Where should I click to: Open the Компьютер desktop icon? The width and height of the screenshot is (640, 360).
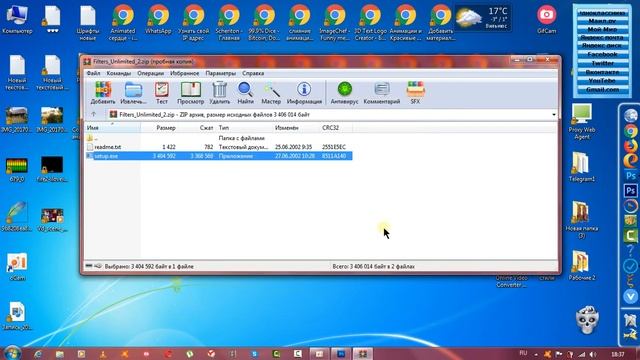(x=17, y=20)
